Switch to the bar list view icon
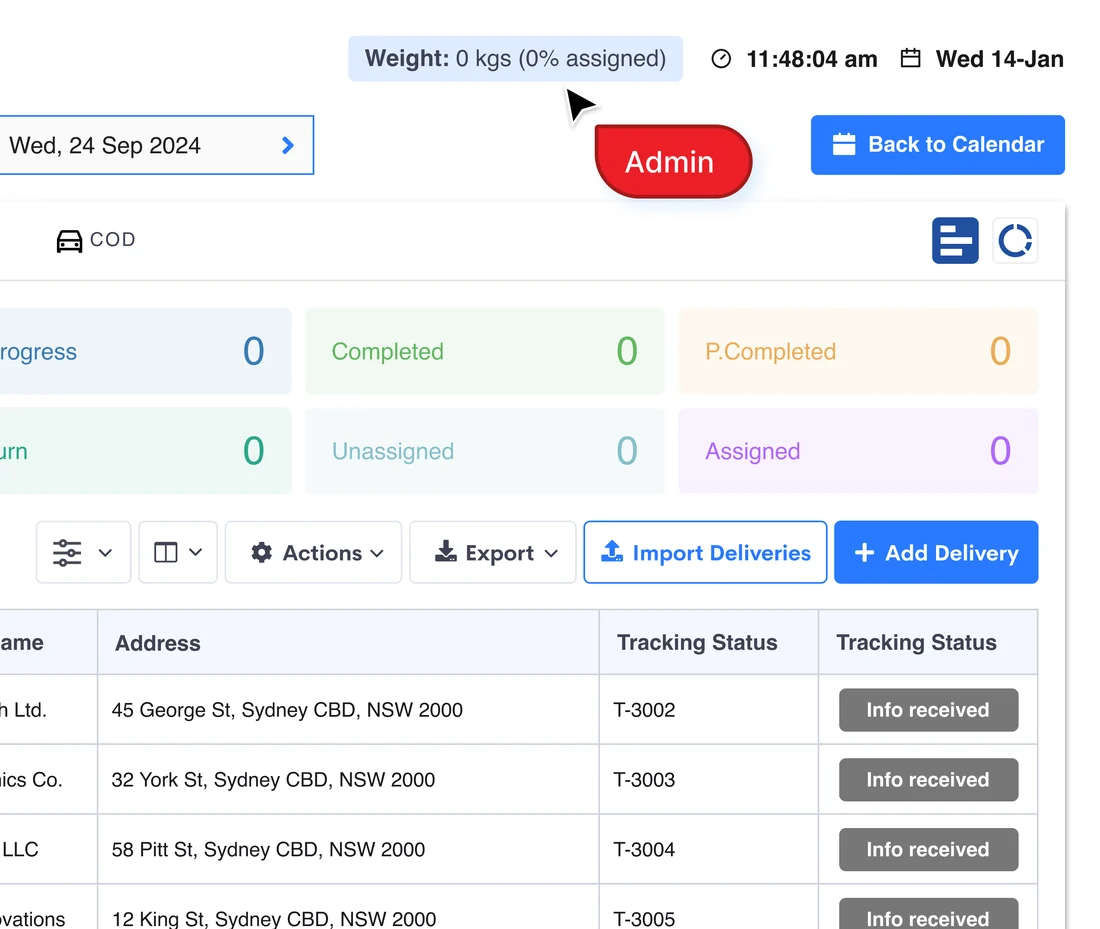1100x929 pixels. click(x=955, y=241)
